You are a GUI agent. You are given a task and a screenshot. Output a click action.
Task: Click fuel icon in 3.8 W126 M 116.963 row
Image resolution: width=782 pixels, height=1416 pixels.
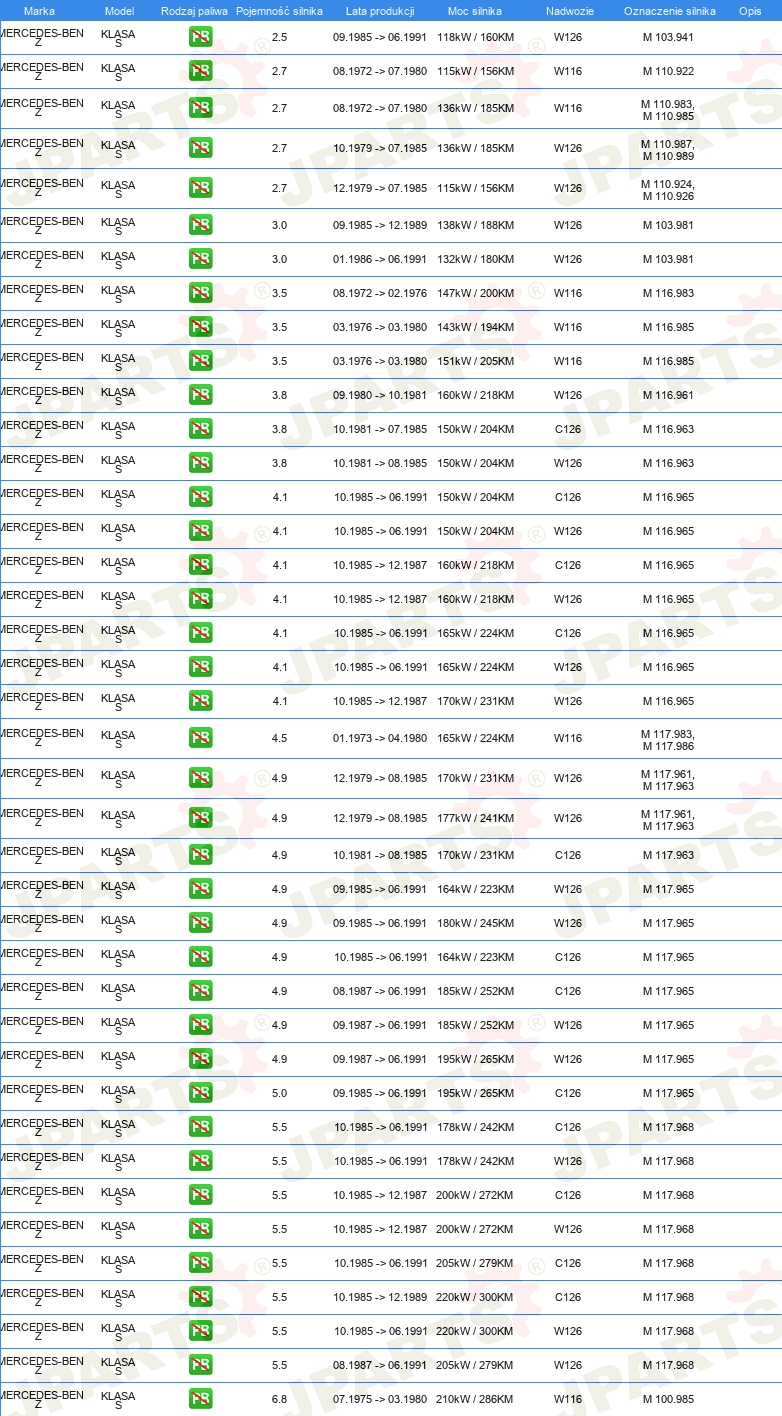pos(200,463)
